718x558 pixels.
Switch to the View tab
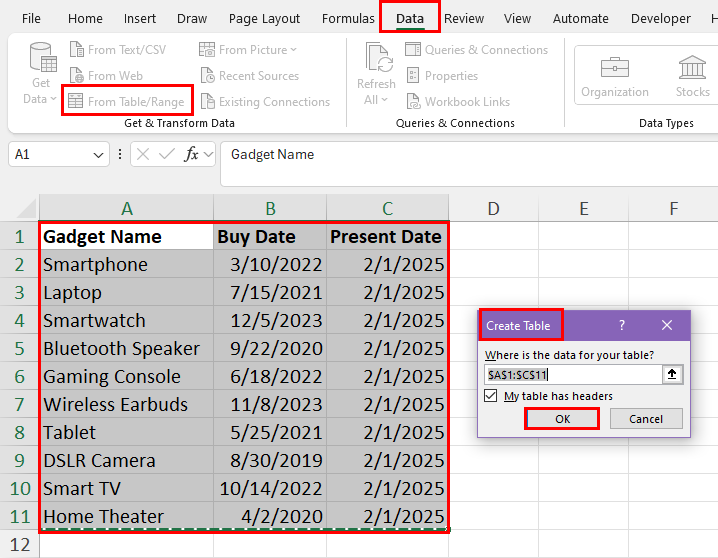(x=517, y=18)
